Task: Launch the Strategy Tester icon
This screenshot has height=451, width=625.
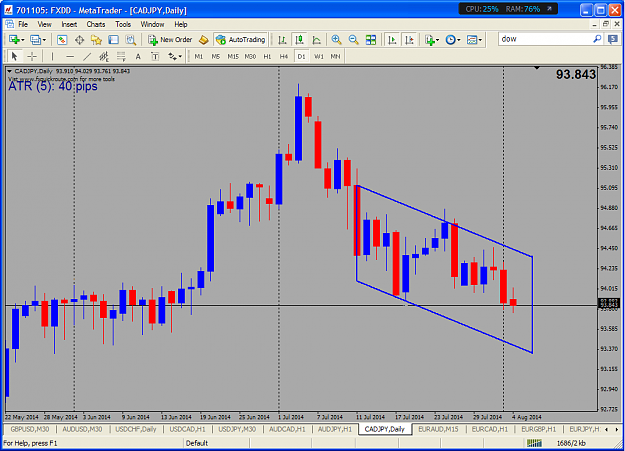Action: (x=131, y=39)
